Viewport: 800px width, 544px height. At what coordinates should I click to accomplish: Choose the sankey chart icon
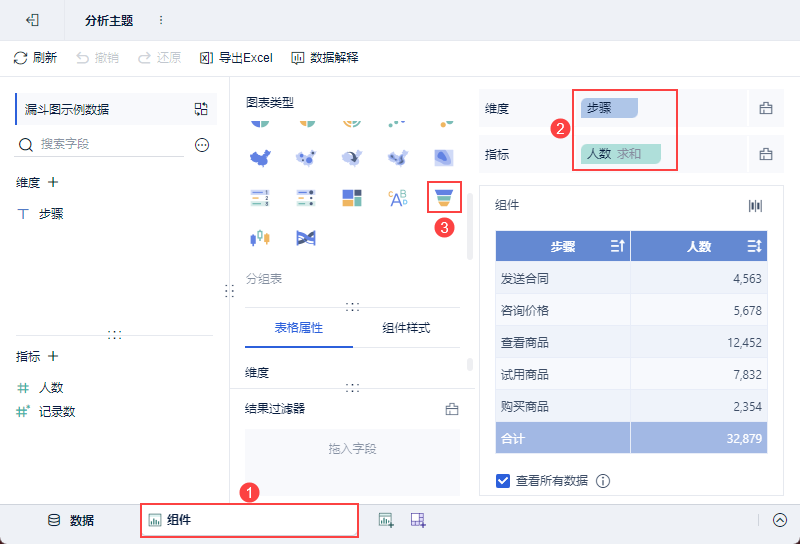(306, 238)
